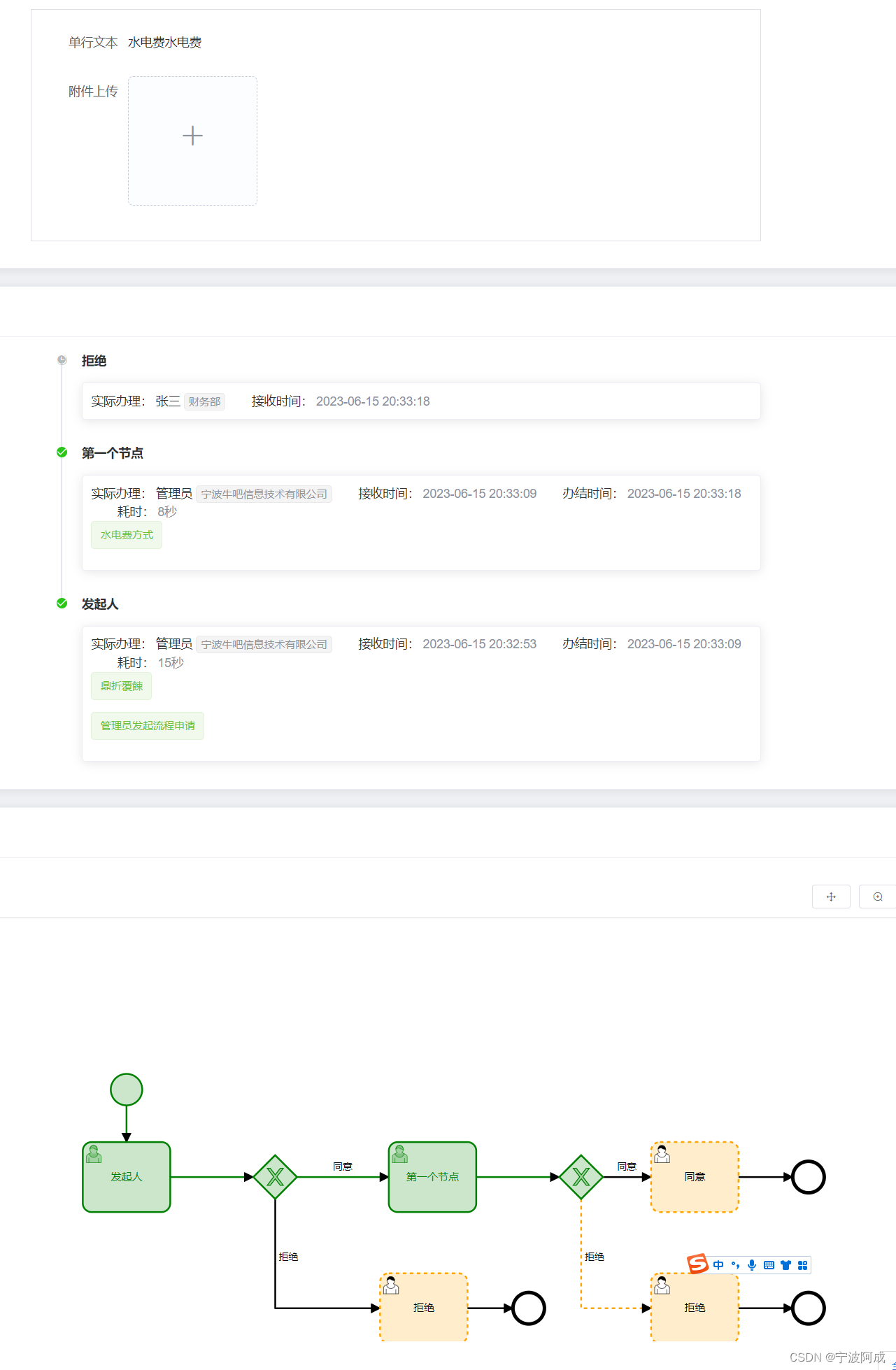This screenshot has height=1370, width=896.
Task: Click the green check icon beside 第一个节点 timeline step
Action: tap(62, 452)
